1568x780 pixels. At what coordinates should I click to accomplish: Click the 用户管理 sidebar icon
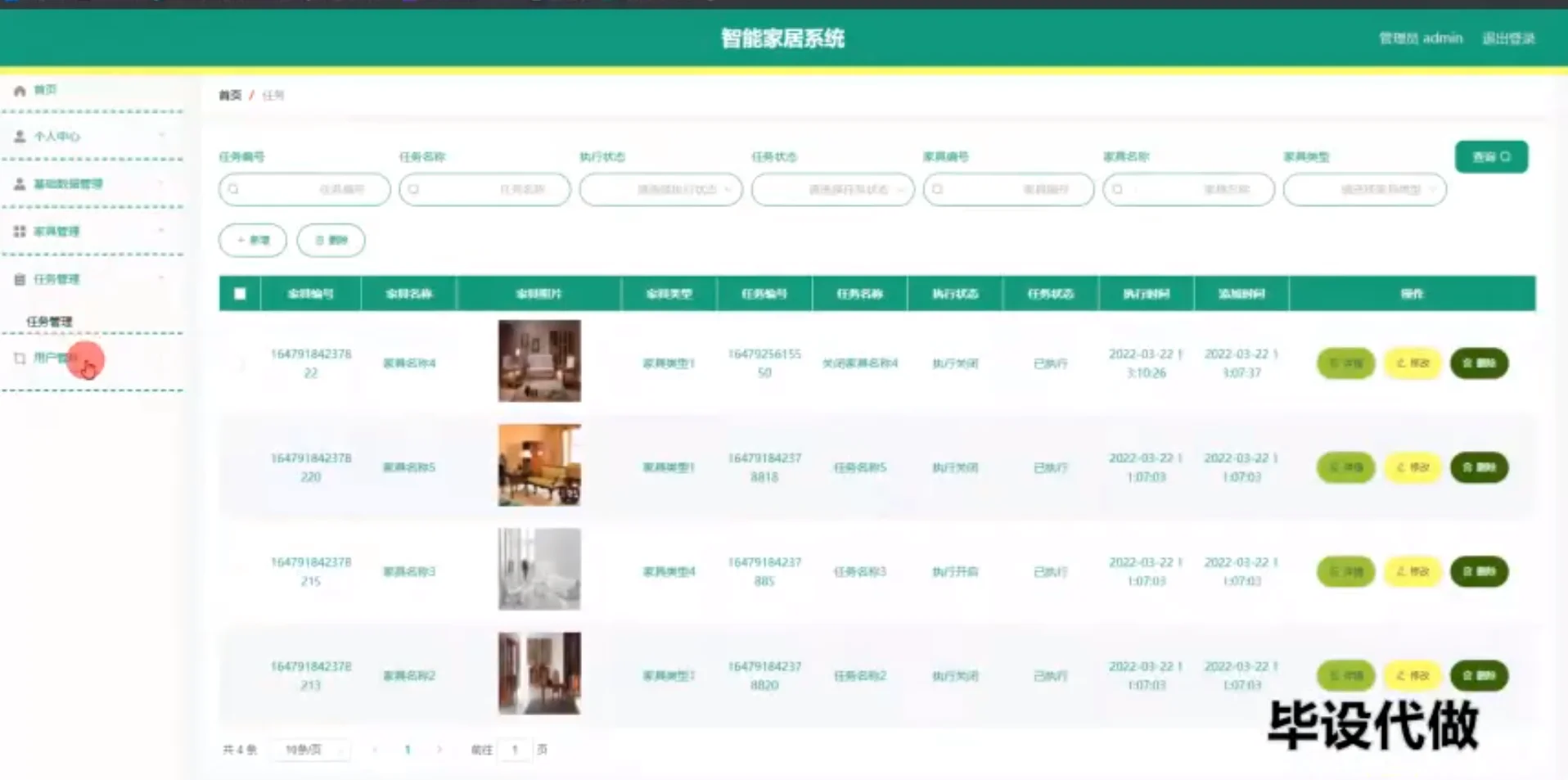pyautogui.click(x=19, y=358)
